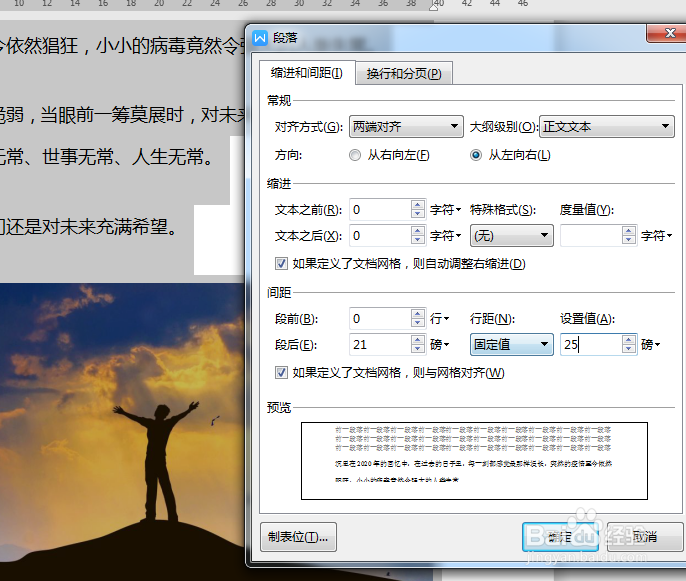
Task: Open the 段后 unit 磅 dropdown
Action: coord(439,345)
